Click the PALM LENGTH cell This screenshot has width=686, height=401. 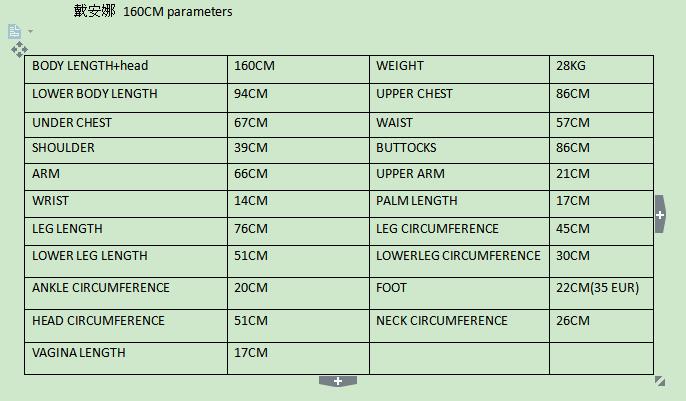[459, 204]
